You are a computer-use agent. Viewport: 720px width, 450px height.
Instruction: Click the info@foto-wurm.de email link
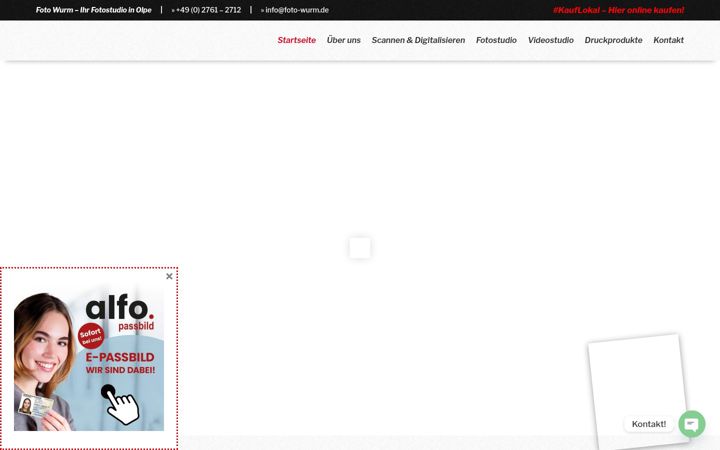[x=295, y=10]
